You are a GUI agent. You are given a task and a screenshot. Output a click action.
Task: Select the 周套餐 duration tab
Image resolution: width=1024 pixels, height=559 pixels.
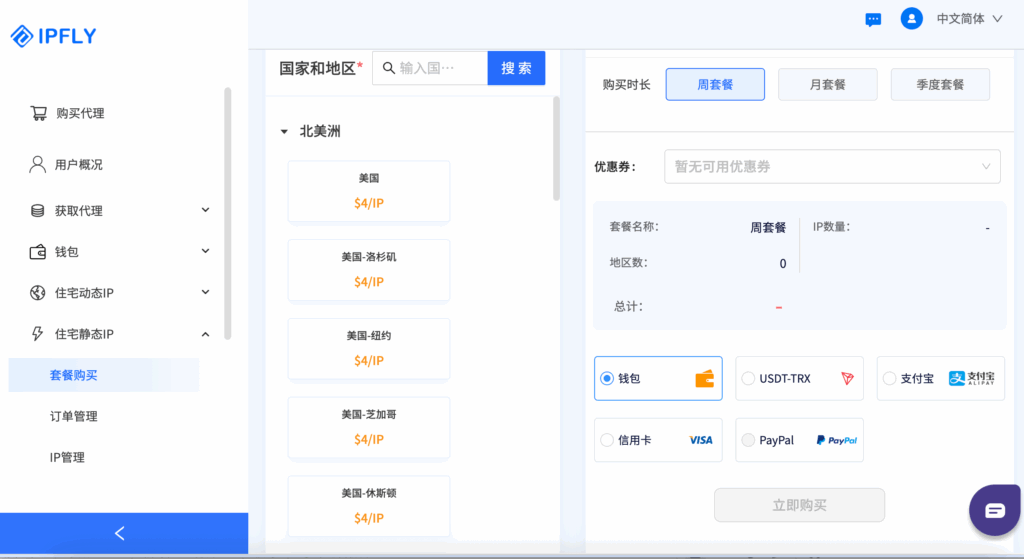coord(715,84)
